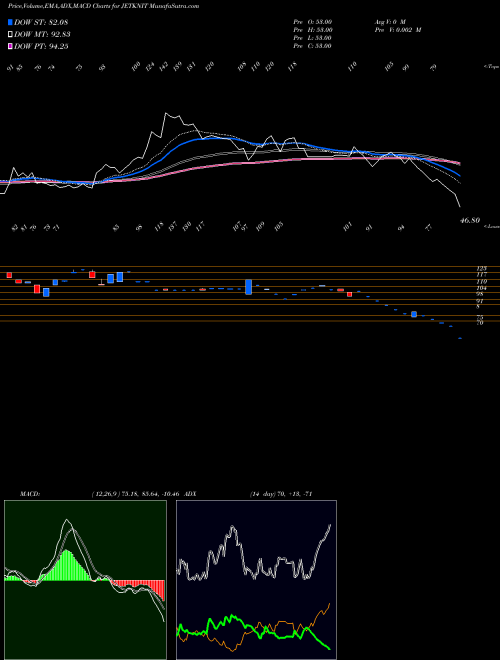Select the 'DOW MT: 92.83' legend text

tap(42, 35)
